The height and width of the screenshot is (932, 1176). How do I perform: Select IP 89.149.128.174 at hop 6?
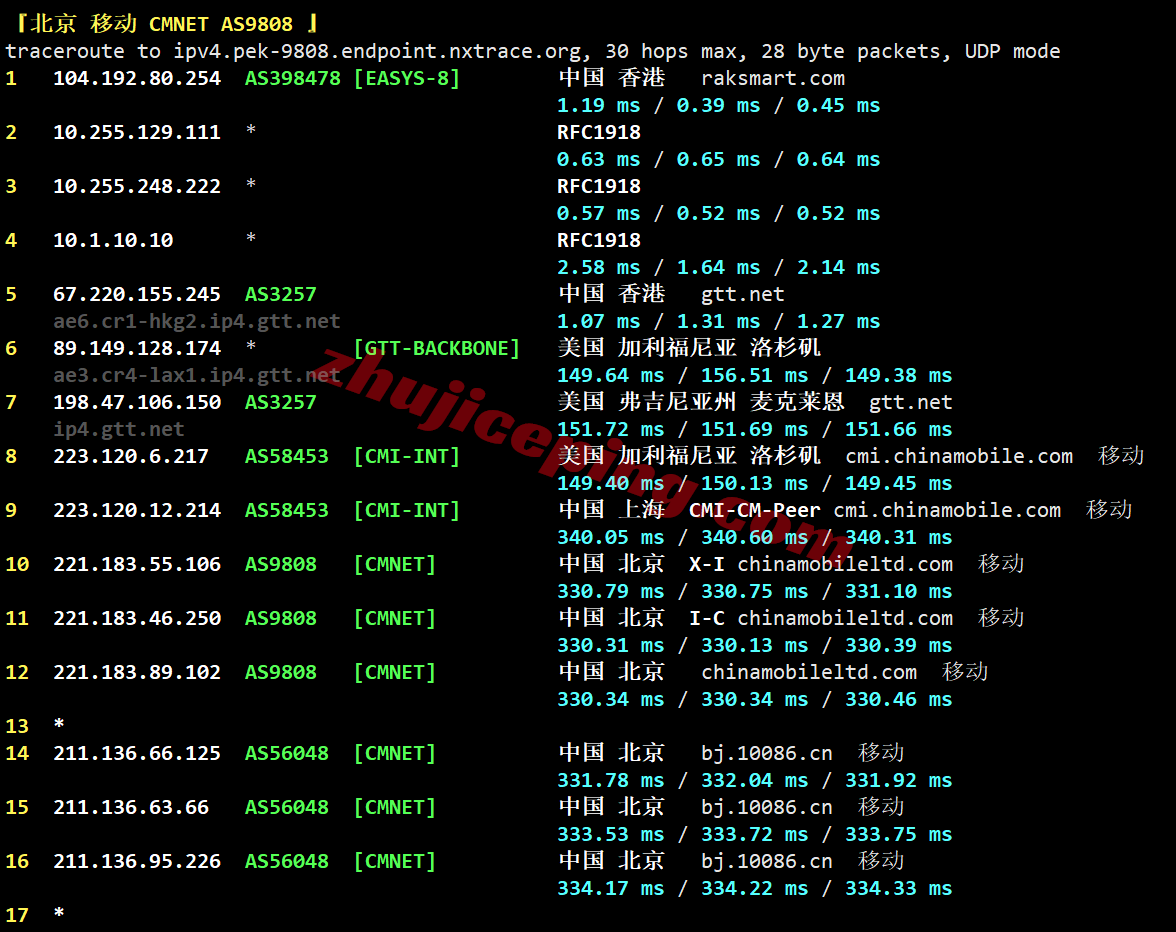[137, 349]
